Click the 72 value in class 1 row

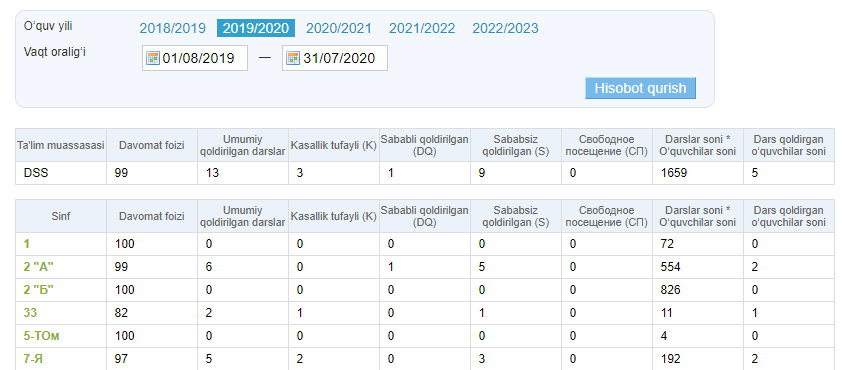pos(667,244)
